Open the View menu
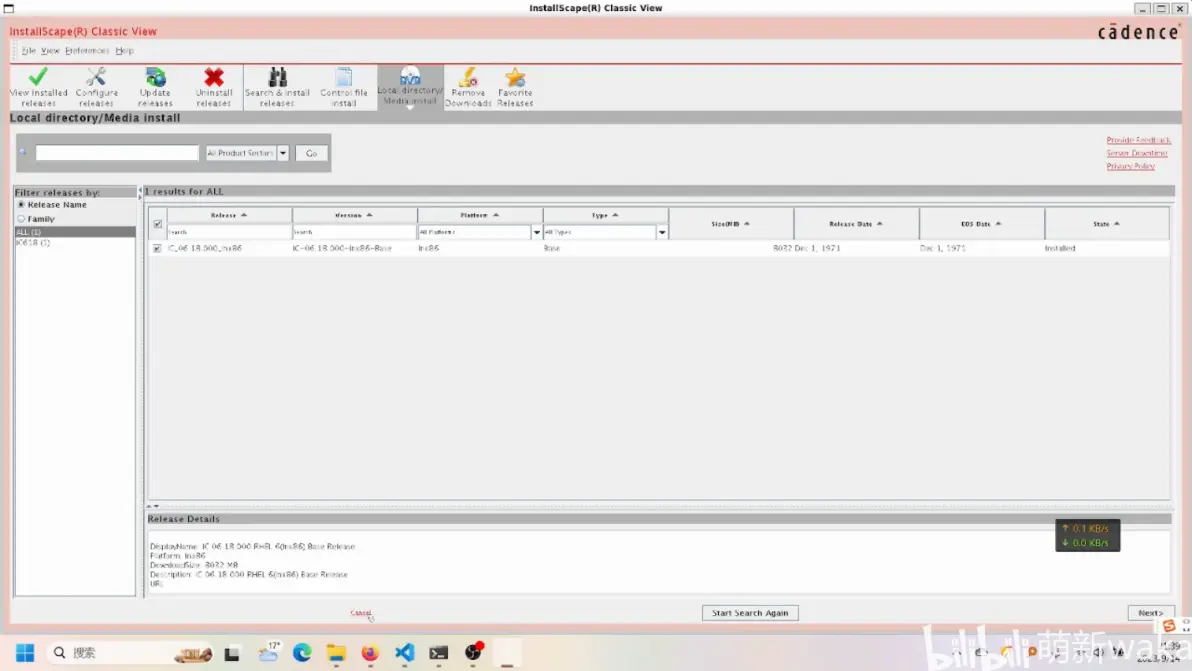Image resolution: width=1192 pixels, height=671 pixels. click(x=50, y=51)
